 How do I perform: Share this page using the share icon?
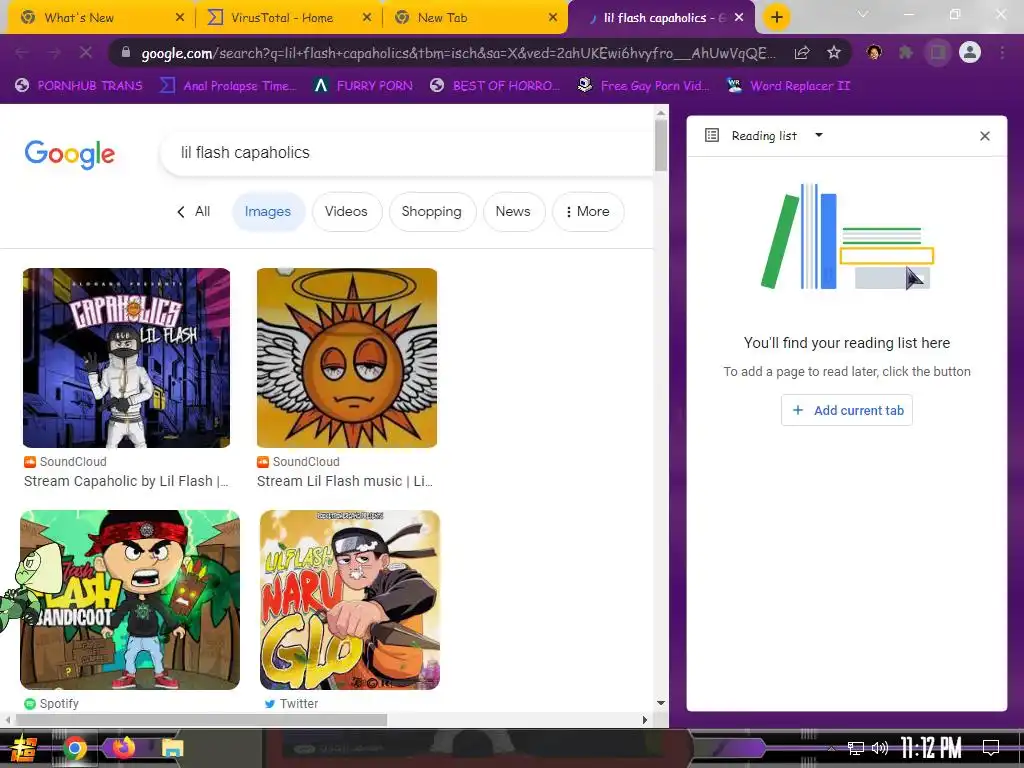[802, 53]
